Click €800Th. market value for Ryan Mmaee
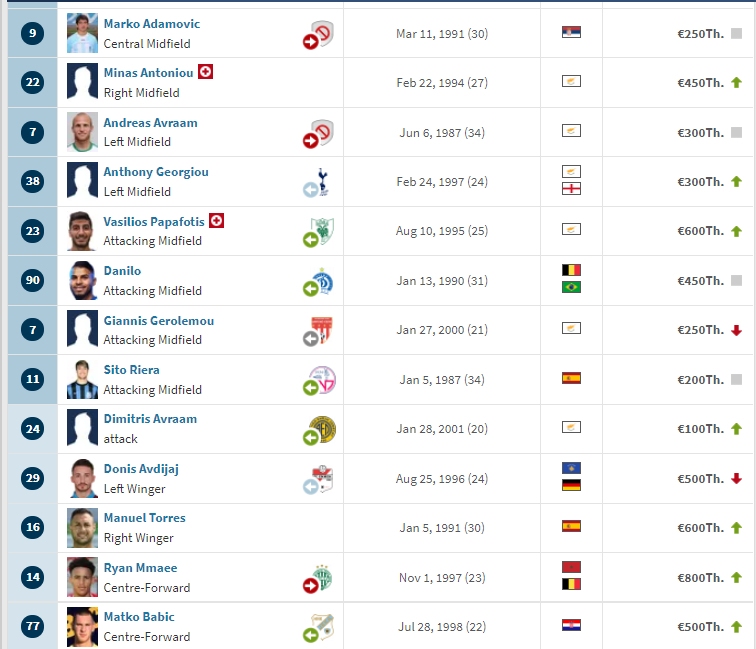This screenshot has height=649, width=756. tap(701, 578)
